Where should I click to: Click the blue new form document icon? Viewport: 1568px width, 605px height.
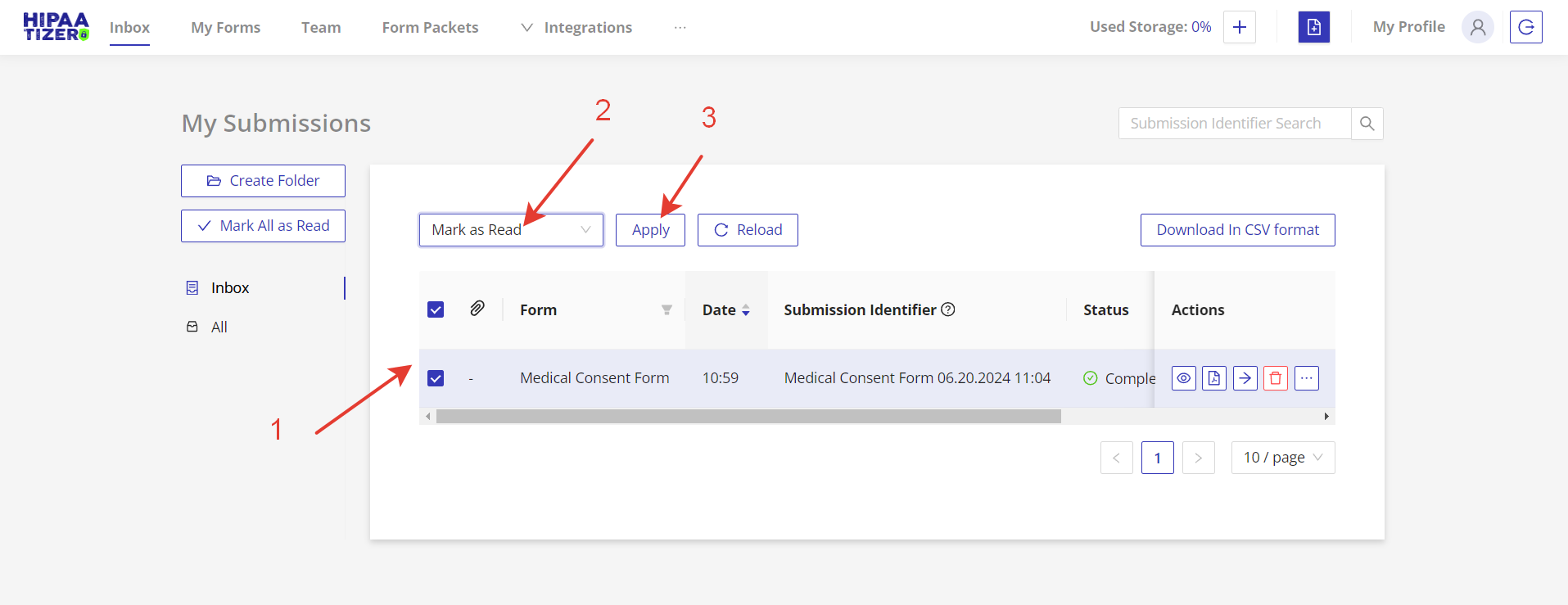1314,27
